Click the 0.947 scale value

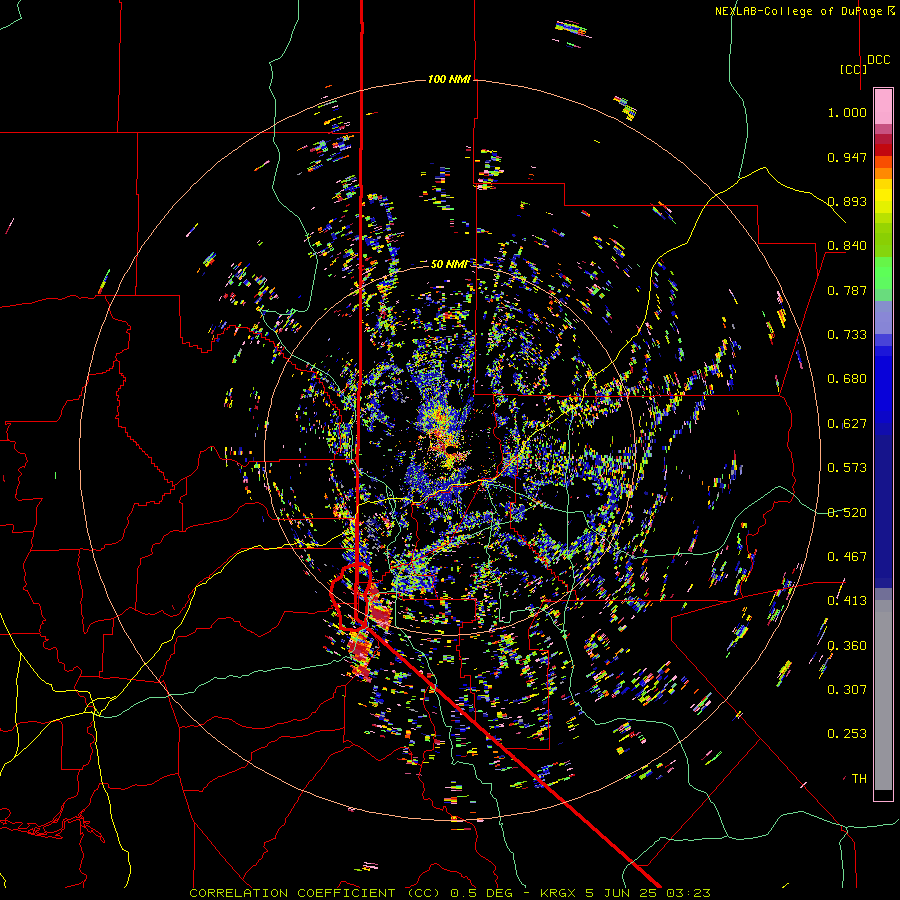847,157
